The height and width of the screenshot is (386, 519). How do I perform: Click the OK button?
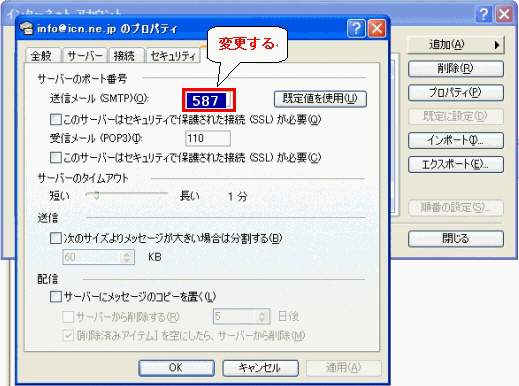click(176, 368)
